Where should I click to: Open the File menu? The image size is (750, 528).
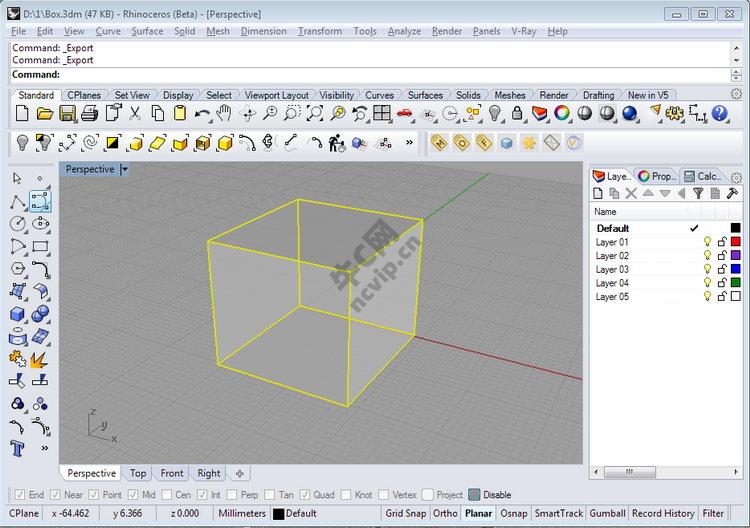pos(18,32)
